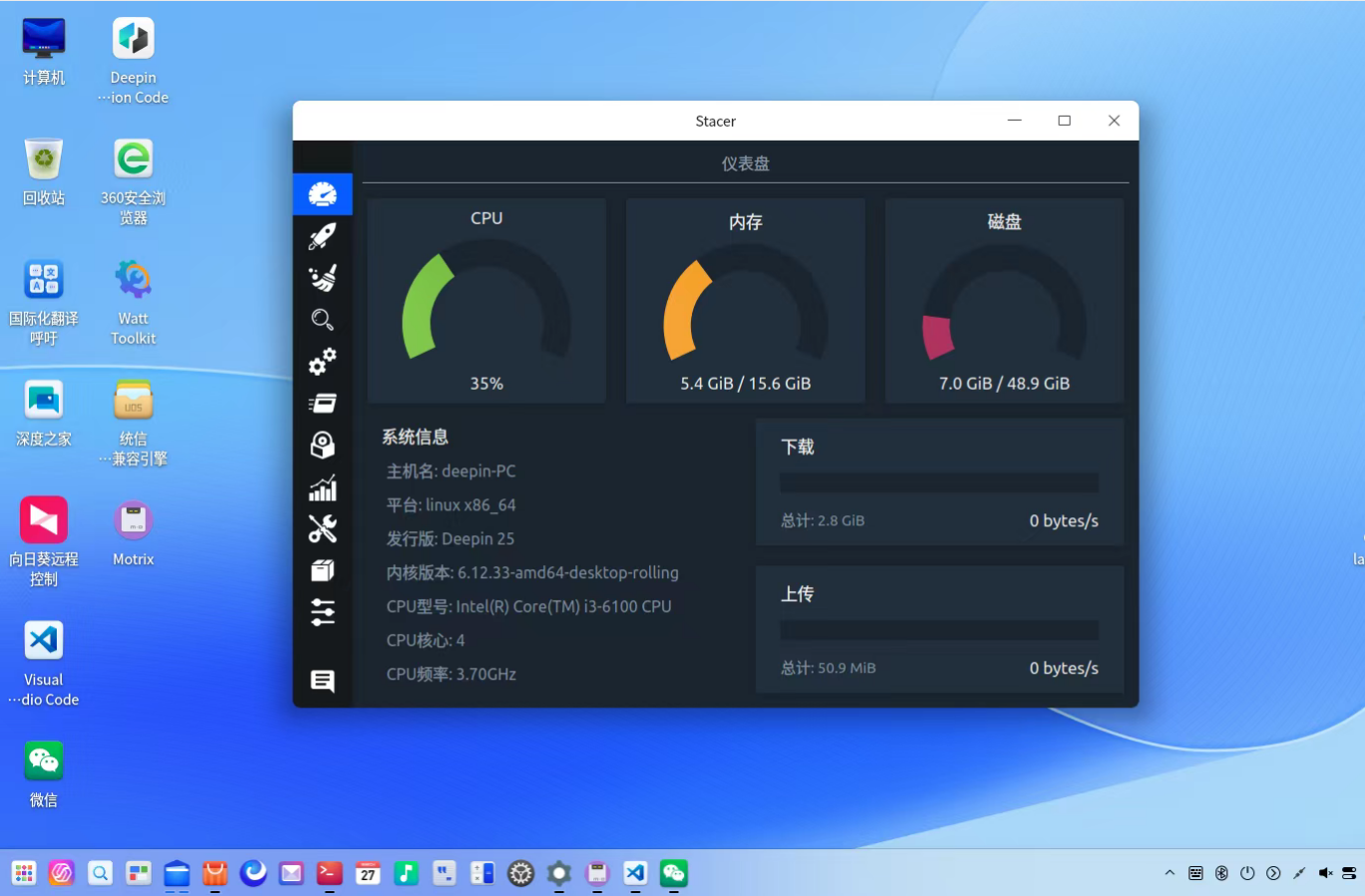Open the mail icon in the dock
The image size is (1365, 896).
291,873
